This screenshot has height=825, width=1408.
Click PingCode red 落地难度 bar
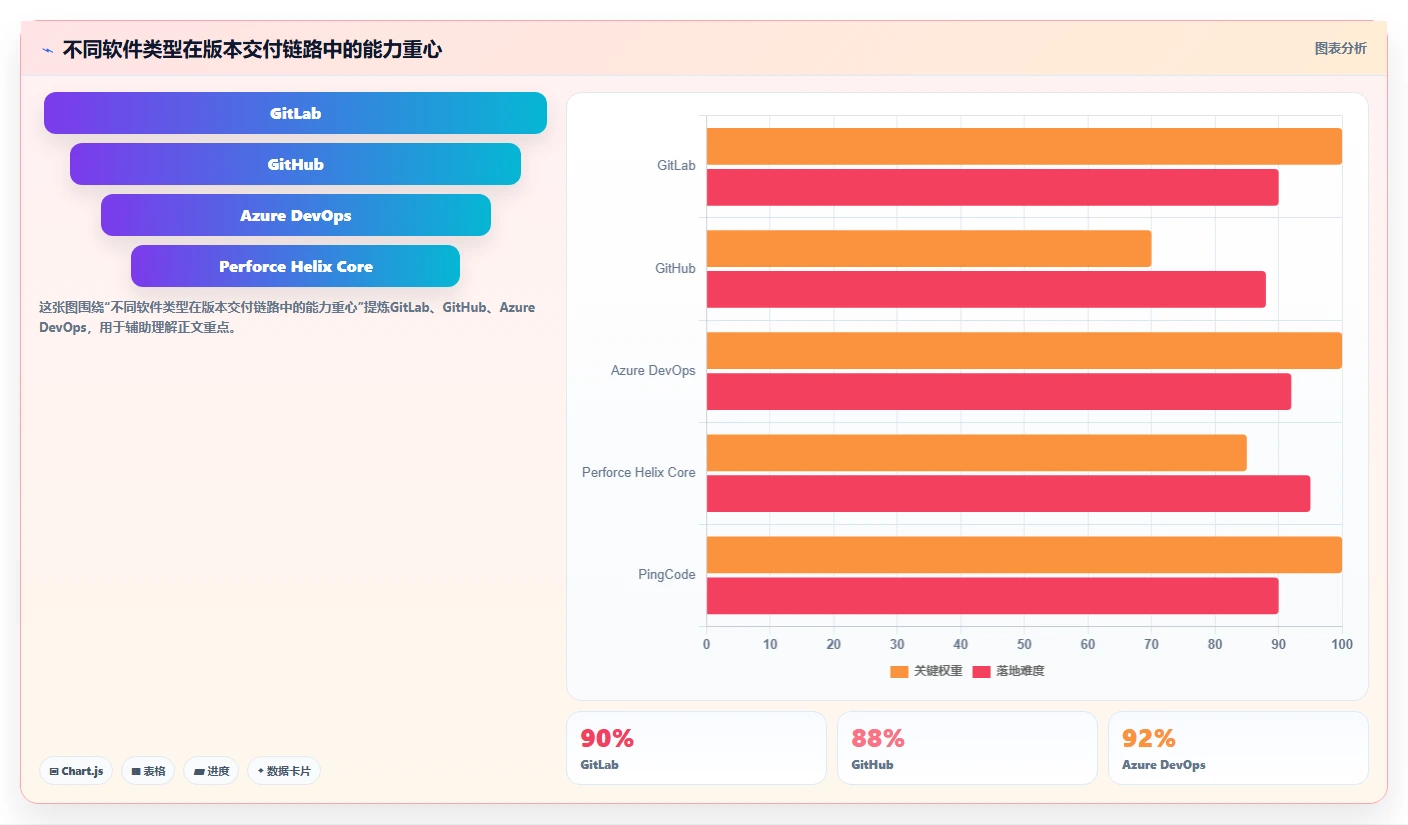pos(992,595)
